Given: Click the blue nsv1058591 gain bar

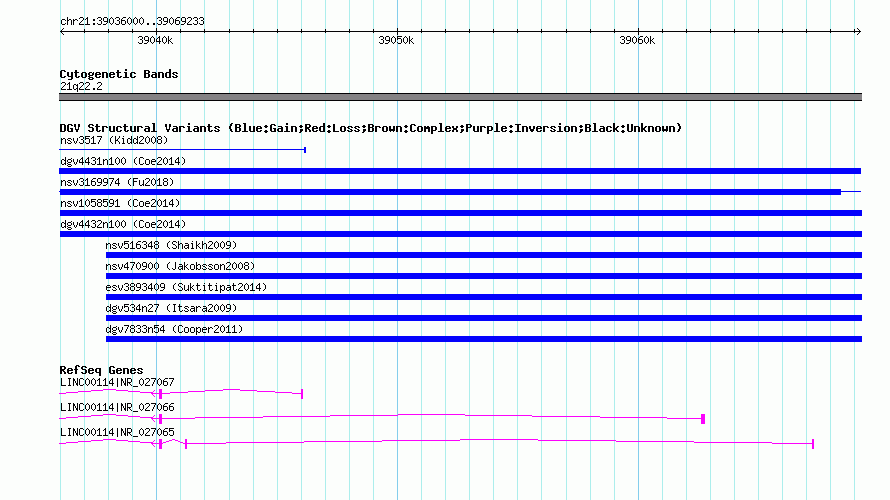Looking at the screenshot, I should pos(460,213).
